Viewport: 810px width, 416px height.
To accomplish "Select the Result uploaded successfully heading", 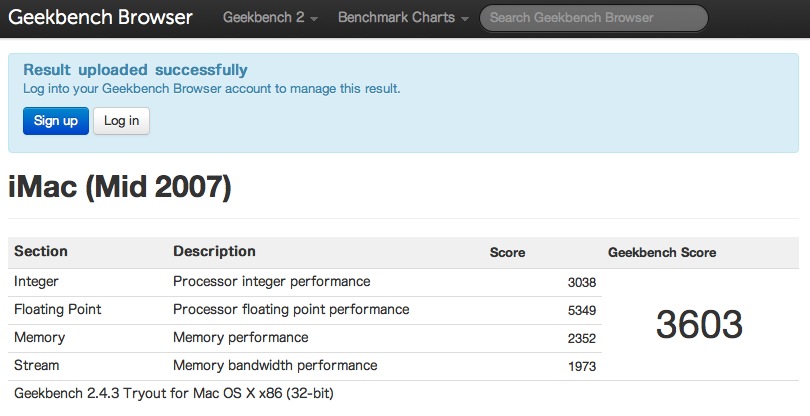I will [135, 70].
